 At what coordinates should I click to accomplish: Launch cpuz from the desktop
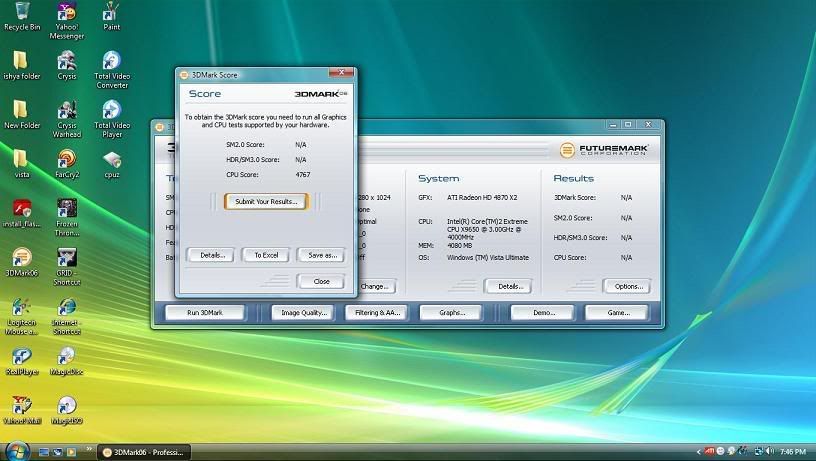click(112, 159)
